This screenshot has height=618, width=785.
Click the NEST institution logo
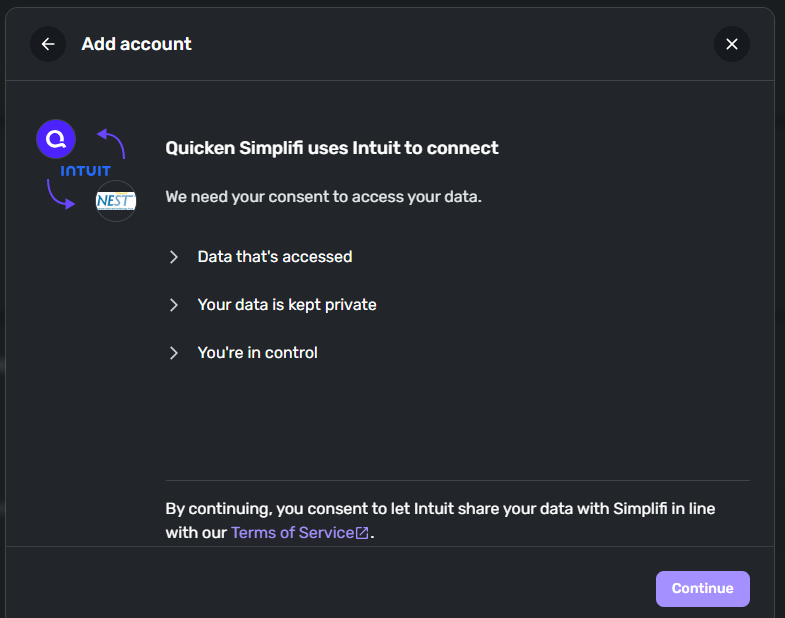tap(116, 201)
